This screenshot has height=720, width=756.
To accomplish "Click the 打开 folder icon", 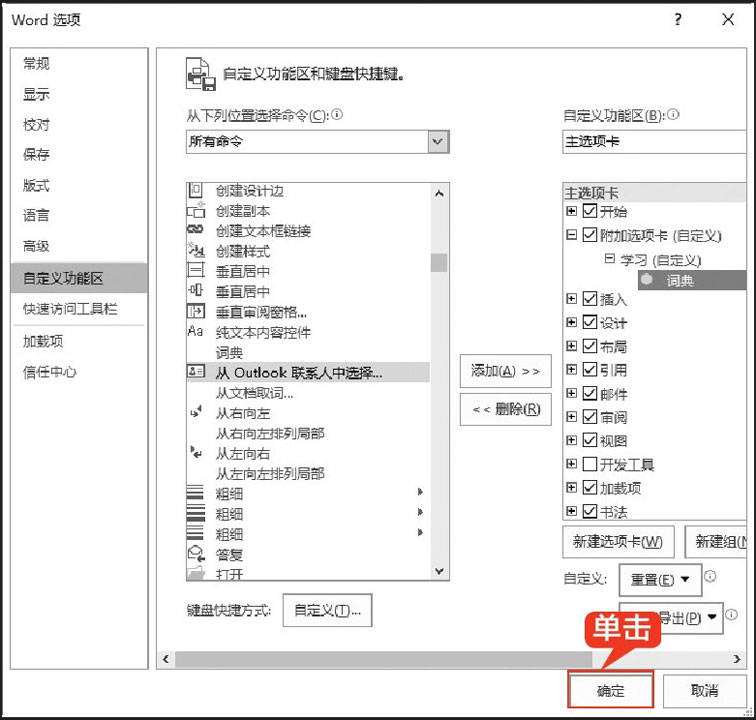I will point(196,573).
